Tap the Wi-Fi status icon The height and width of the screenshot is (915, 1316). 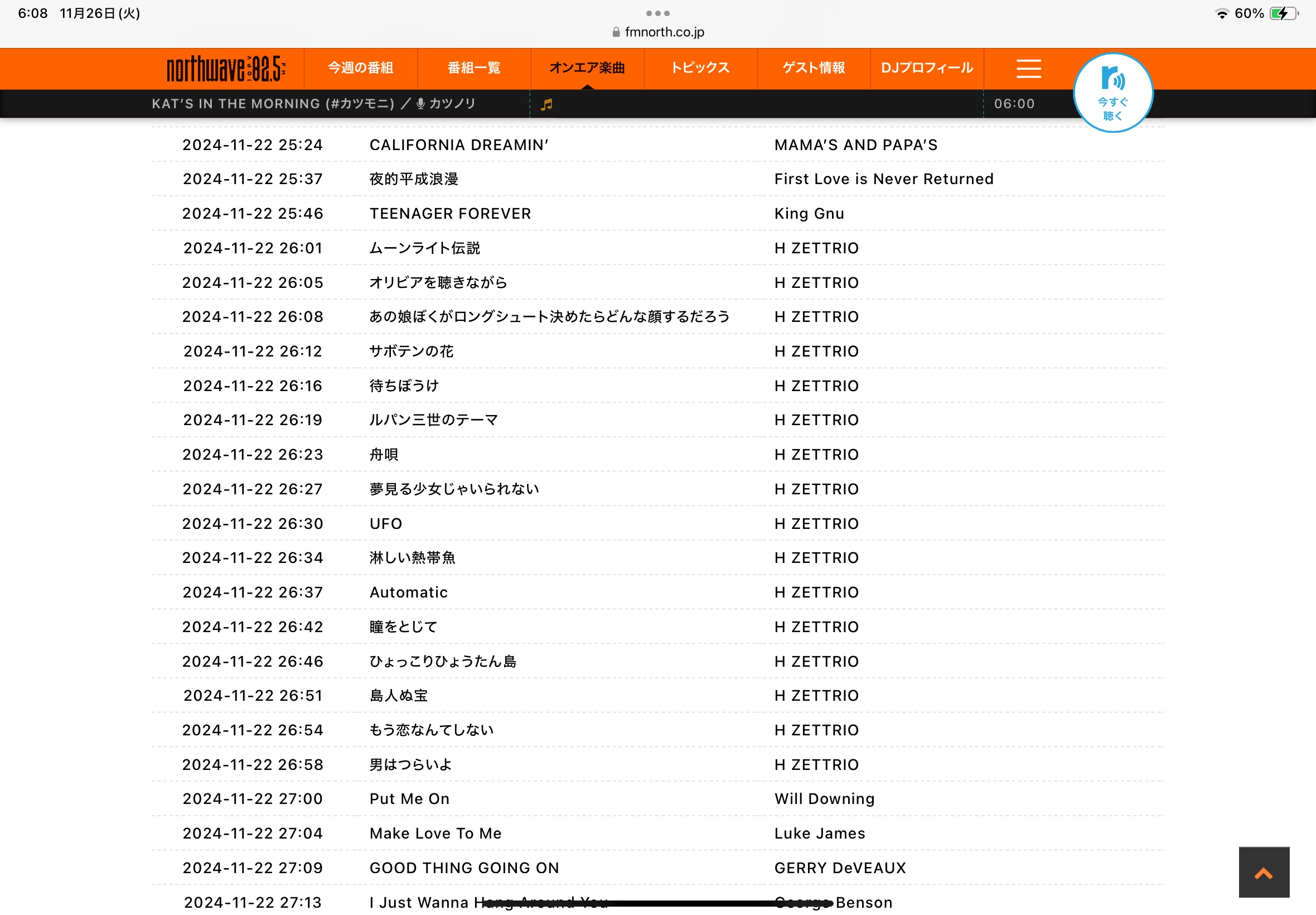click(x=1221, y=13)
